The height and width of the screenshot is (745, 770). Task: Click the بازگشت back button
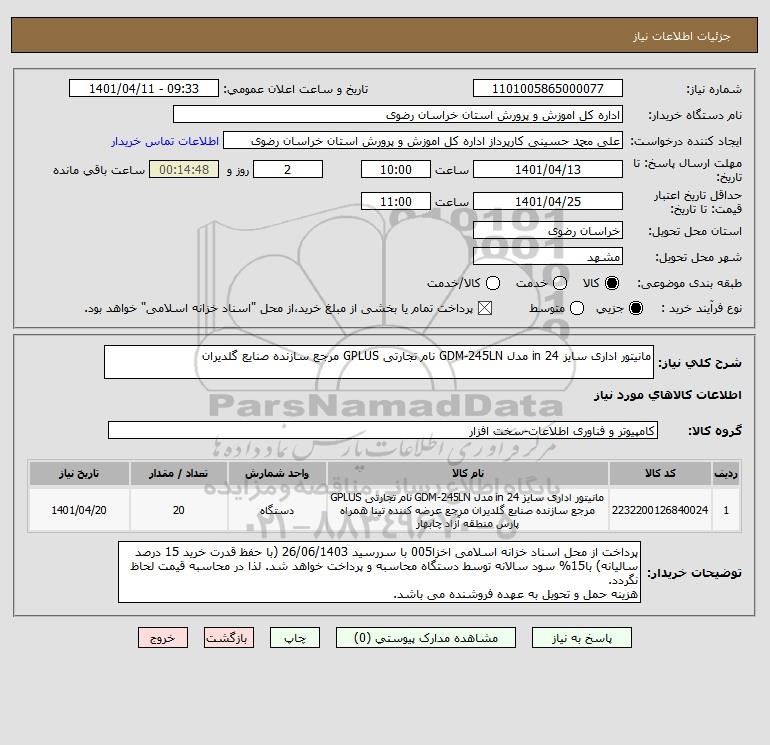pos(229,638)
